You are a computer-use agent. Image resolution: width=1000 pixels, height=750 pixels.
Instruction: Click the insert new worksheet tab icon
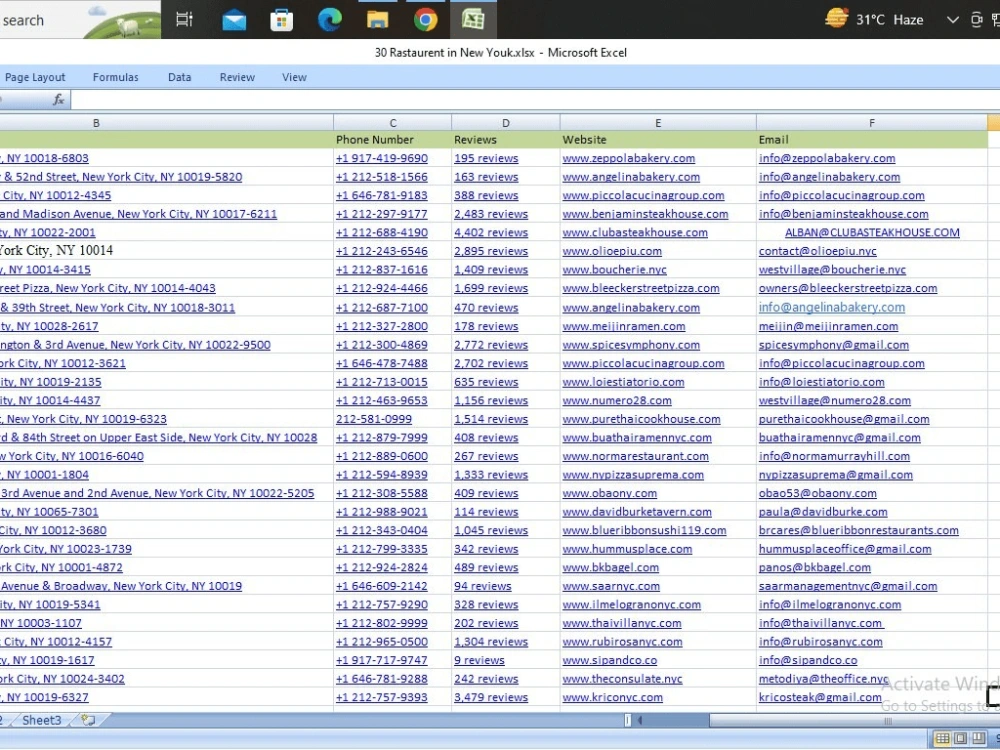click(88, 720)
